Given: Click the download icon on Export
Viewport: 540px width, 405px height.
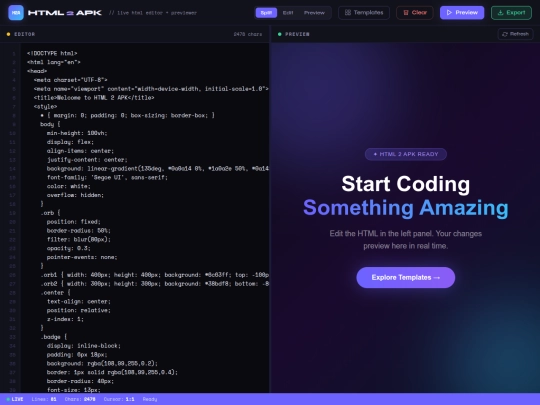Looking at the screenshot, I should (x=500, y=13).
